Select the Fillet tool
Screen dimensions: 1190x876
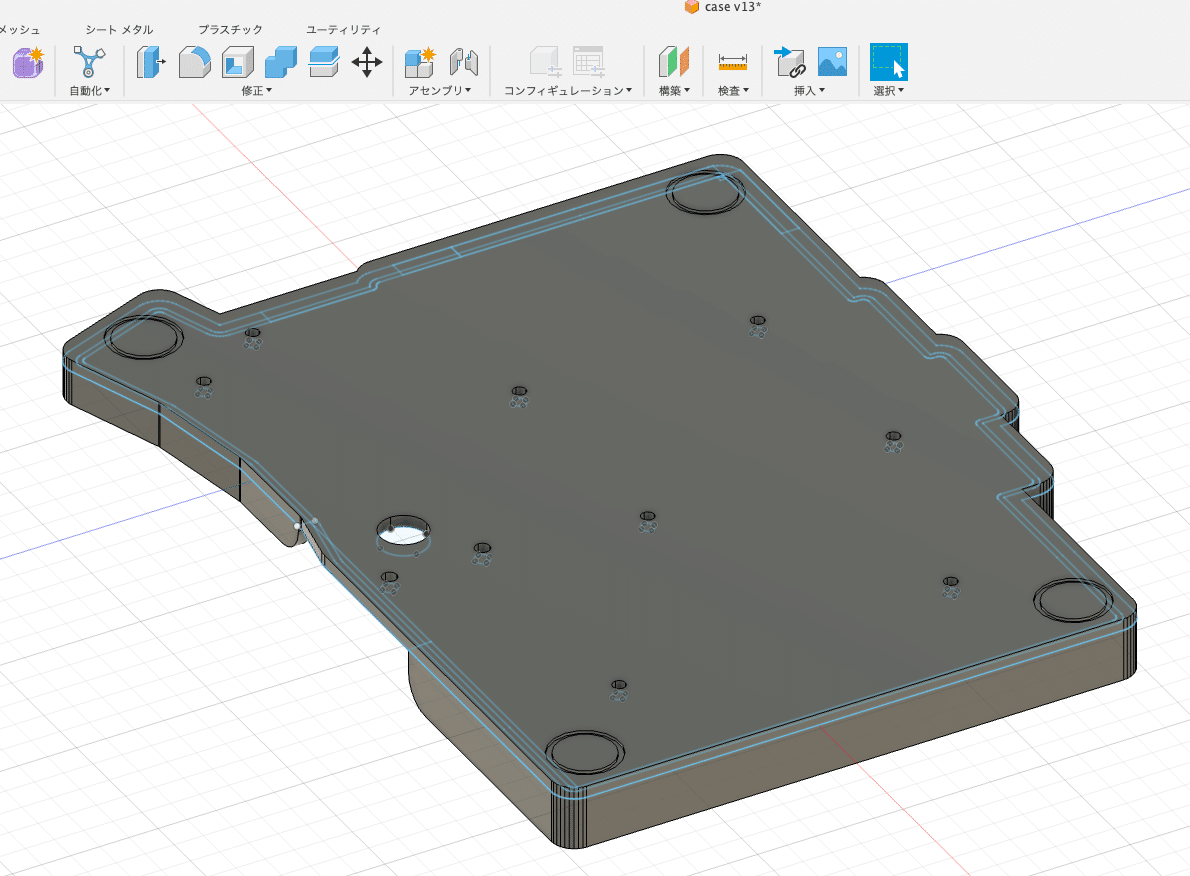tap(194, 62)
